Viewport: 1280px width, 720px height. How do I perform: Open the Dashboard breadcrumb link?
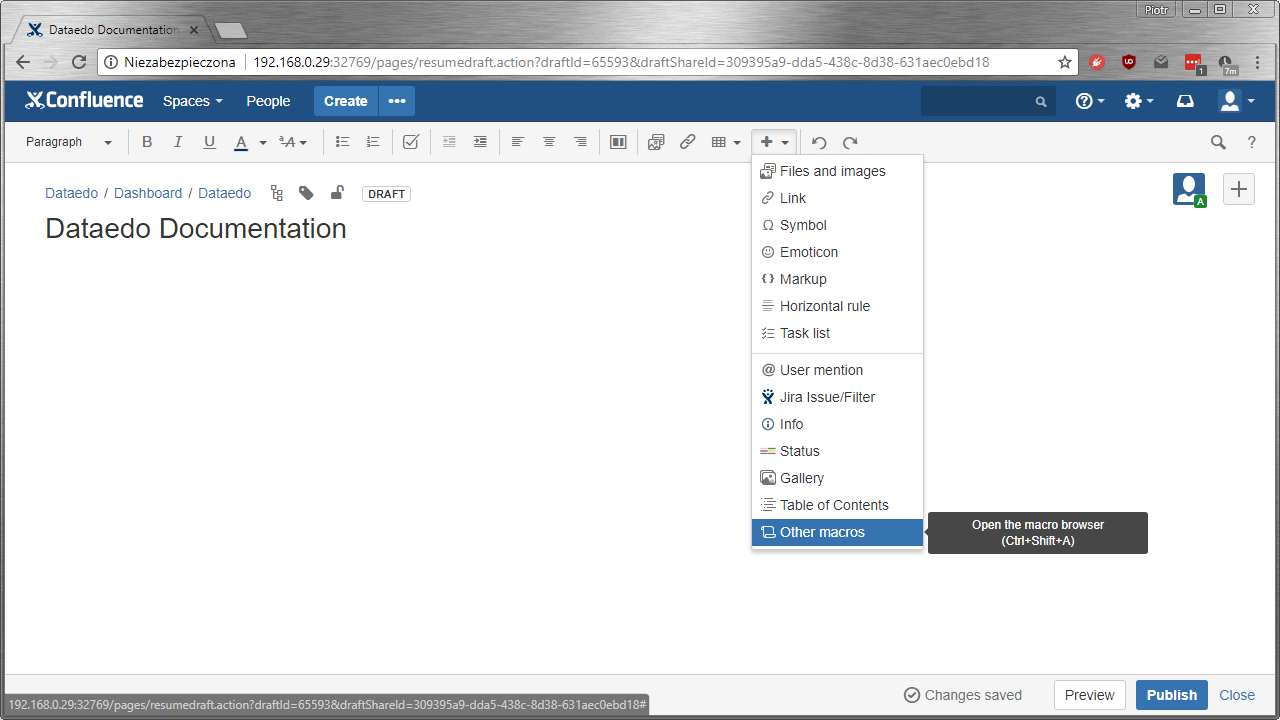(x=148, y=193)
